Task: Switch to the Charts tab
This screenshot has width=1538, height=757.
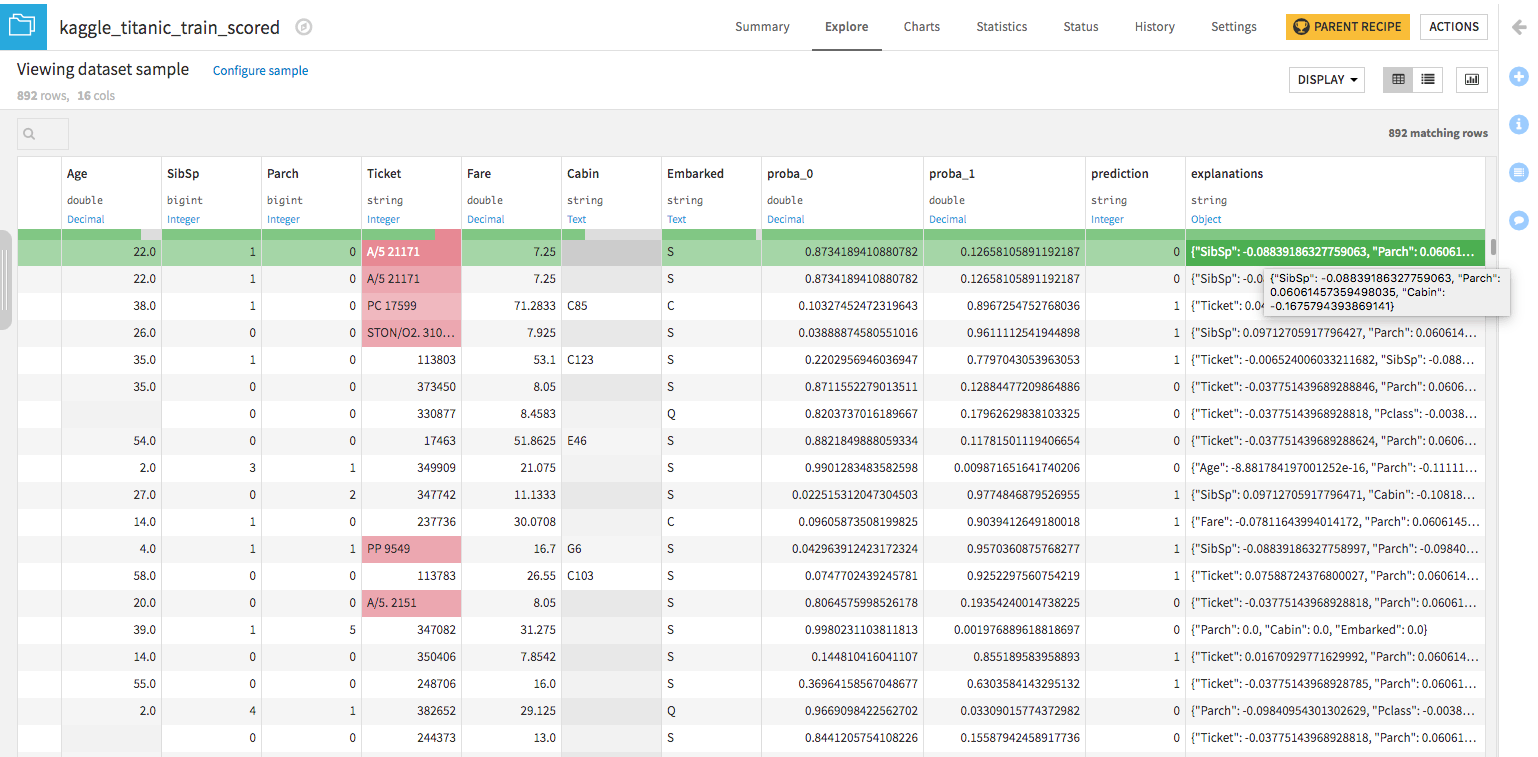Action: point(921,27)
